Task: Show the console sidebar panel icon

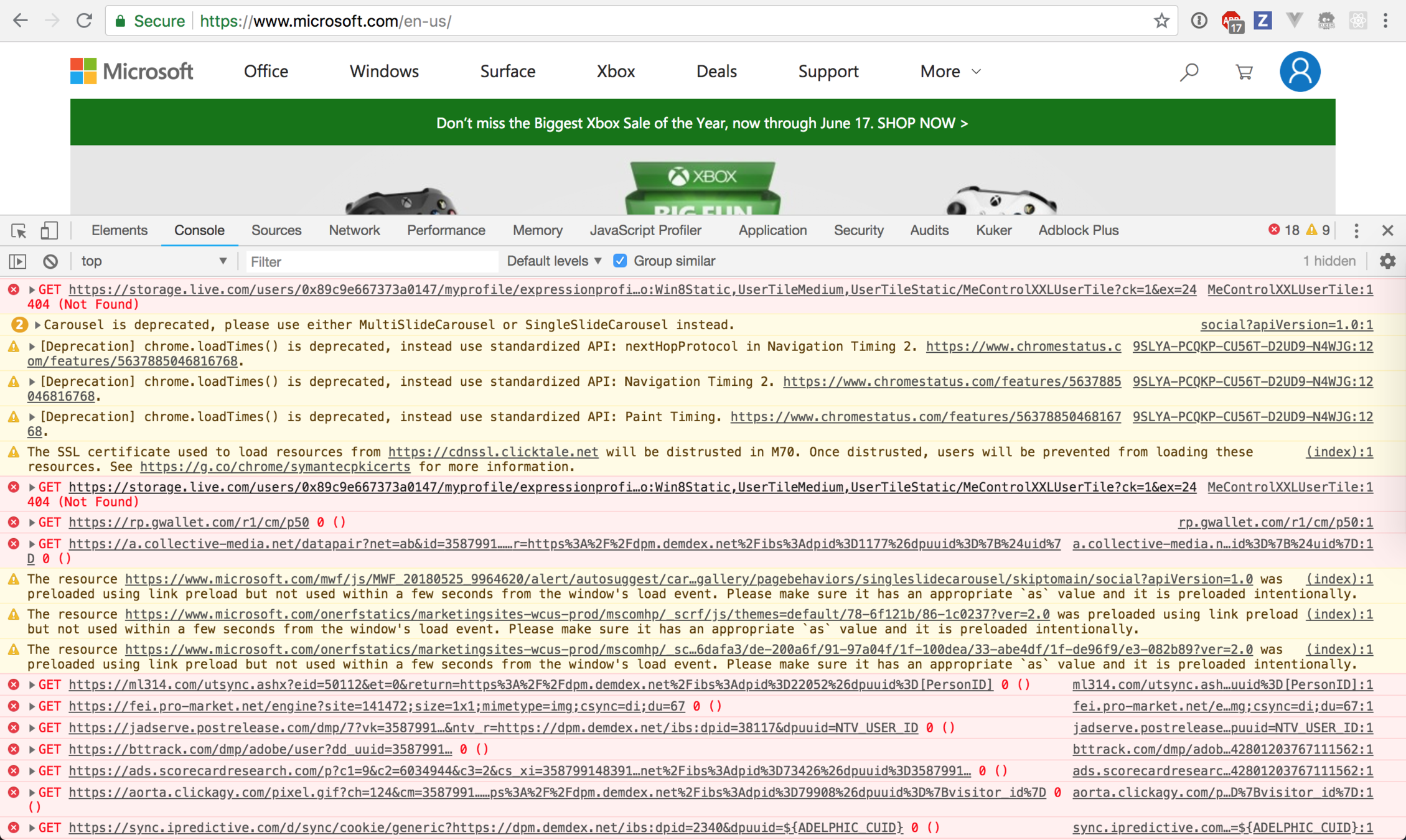Action: [x=17, y=261]
